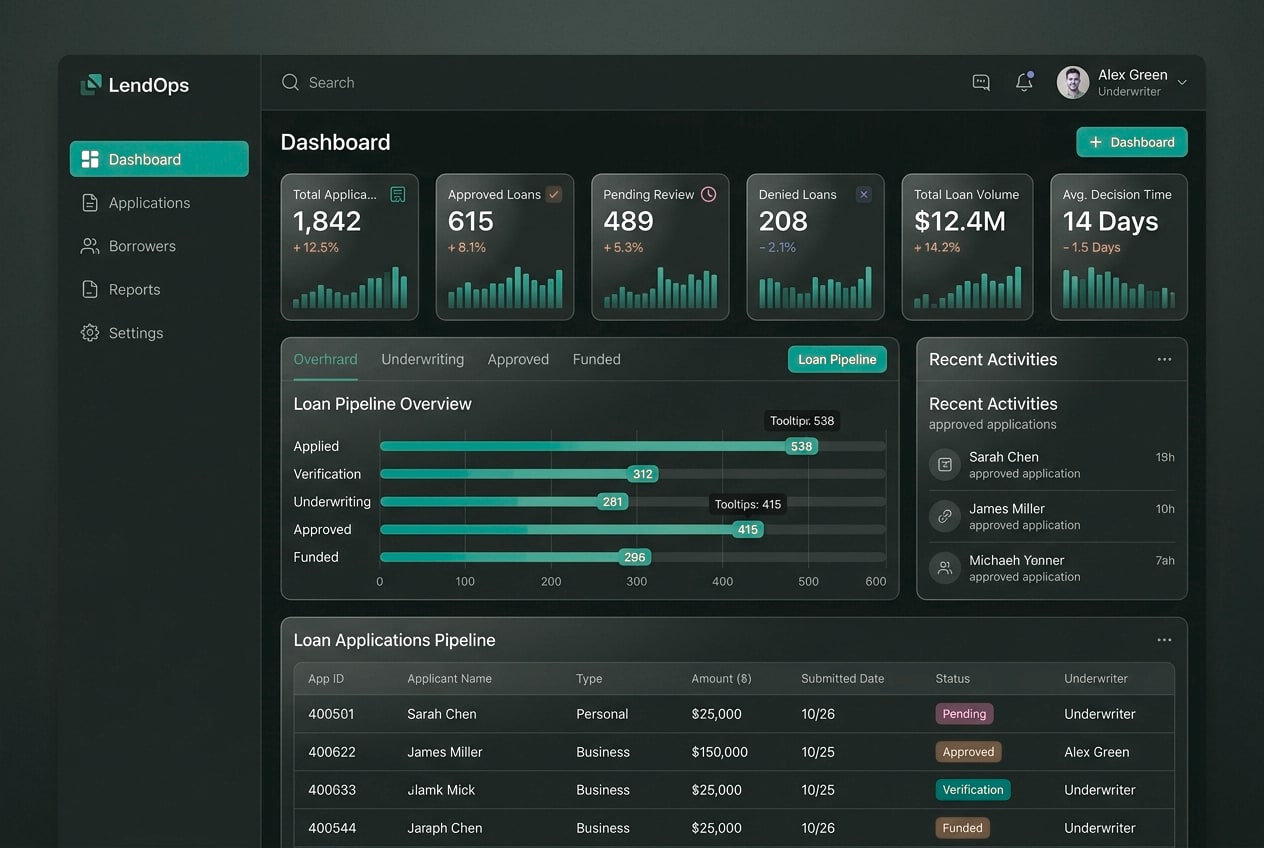
Task: Sort table by Amount ($) header
Action: (x=721, y=678)
